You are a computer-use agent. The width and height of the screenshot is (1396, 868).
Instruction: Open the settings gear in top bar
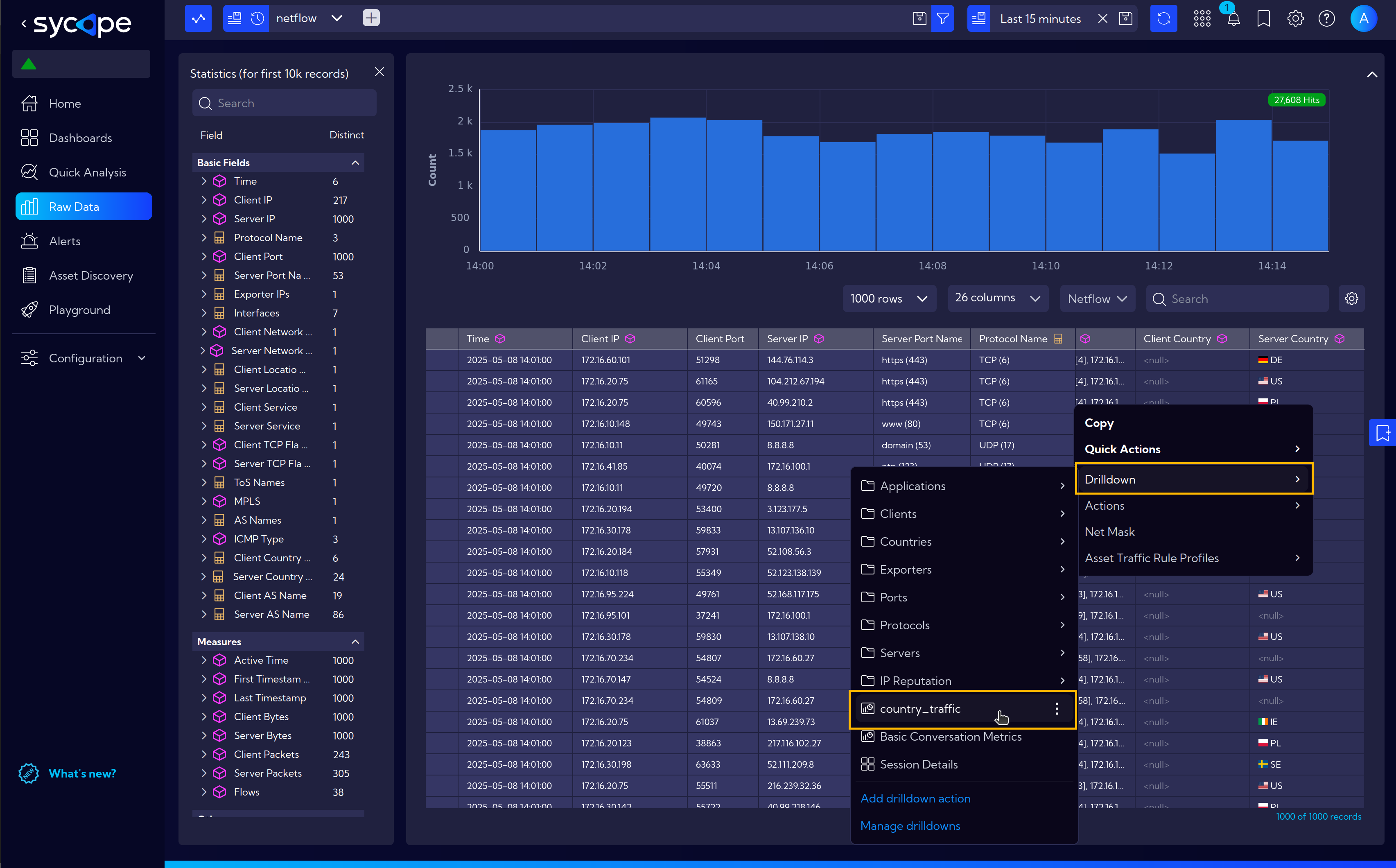coord(1296,18)
